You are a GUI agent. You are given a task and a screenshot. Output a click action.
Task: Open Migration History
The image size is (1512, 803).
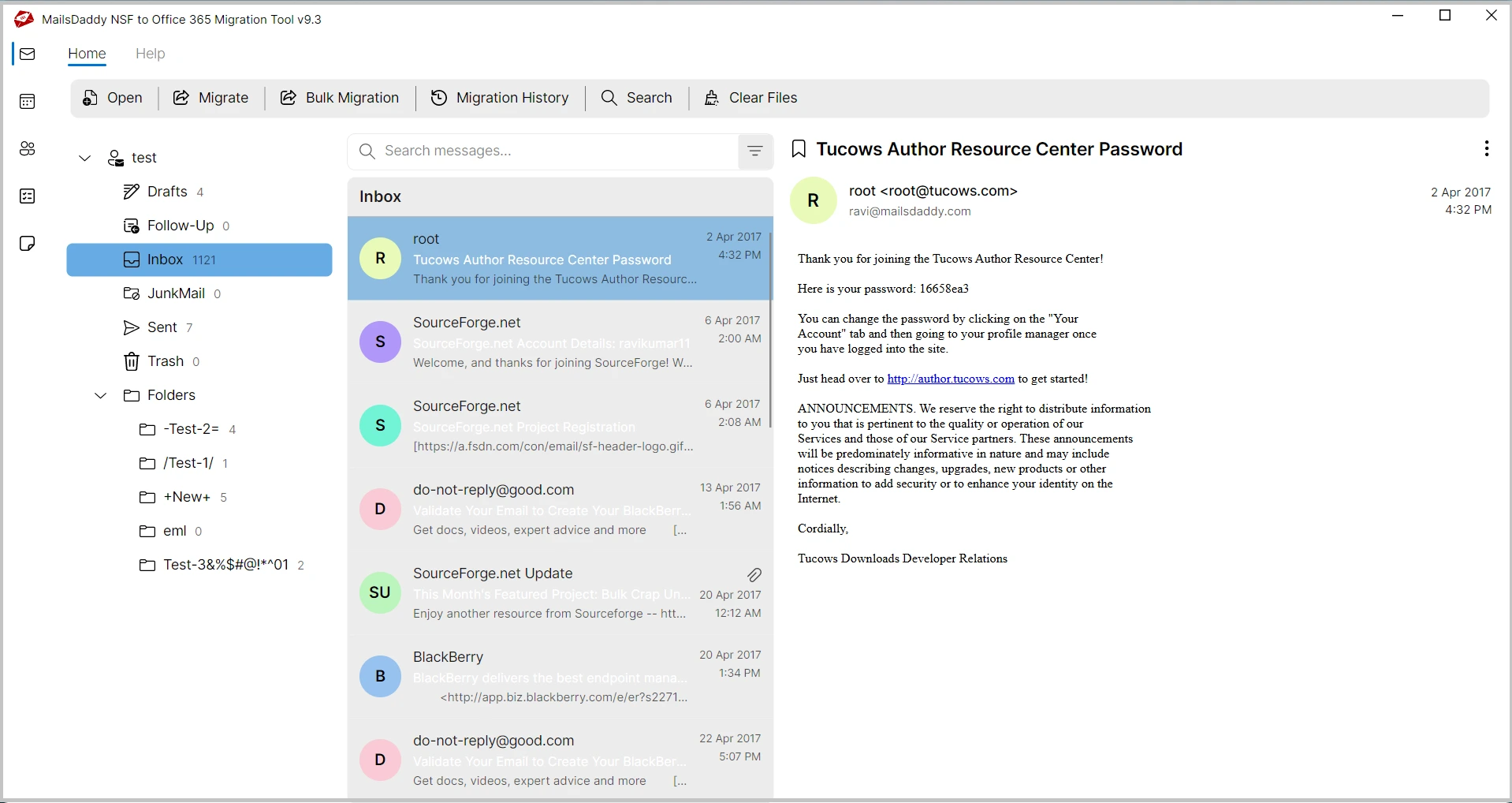(x=500, y=98)
